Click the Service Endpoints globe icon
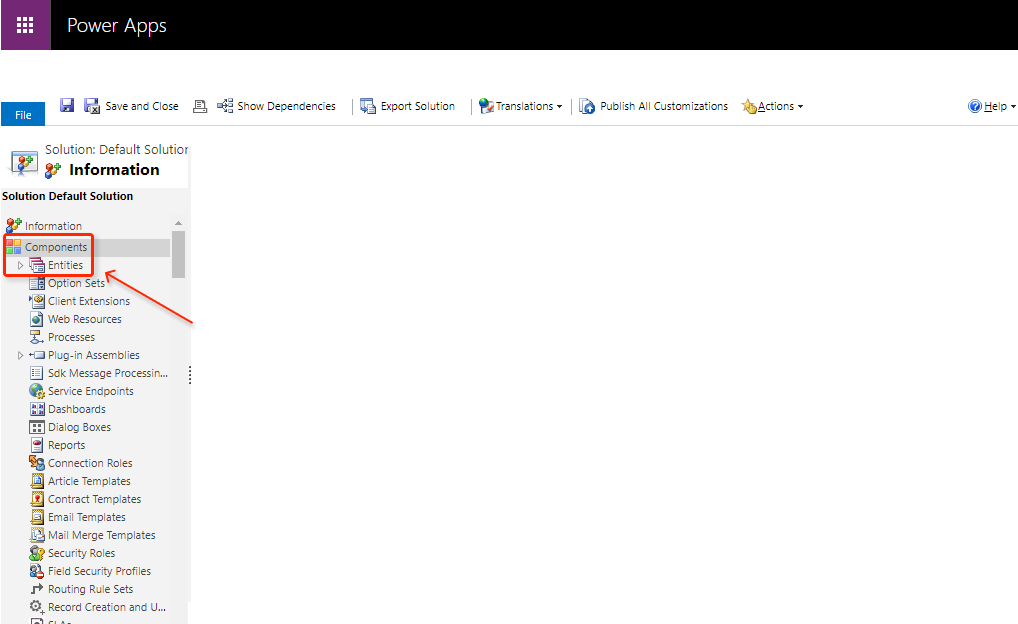 [x=37, y=391]
